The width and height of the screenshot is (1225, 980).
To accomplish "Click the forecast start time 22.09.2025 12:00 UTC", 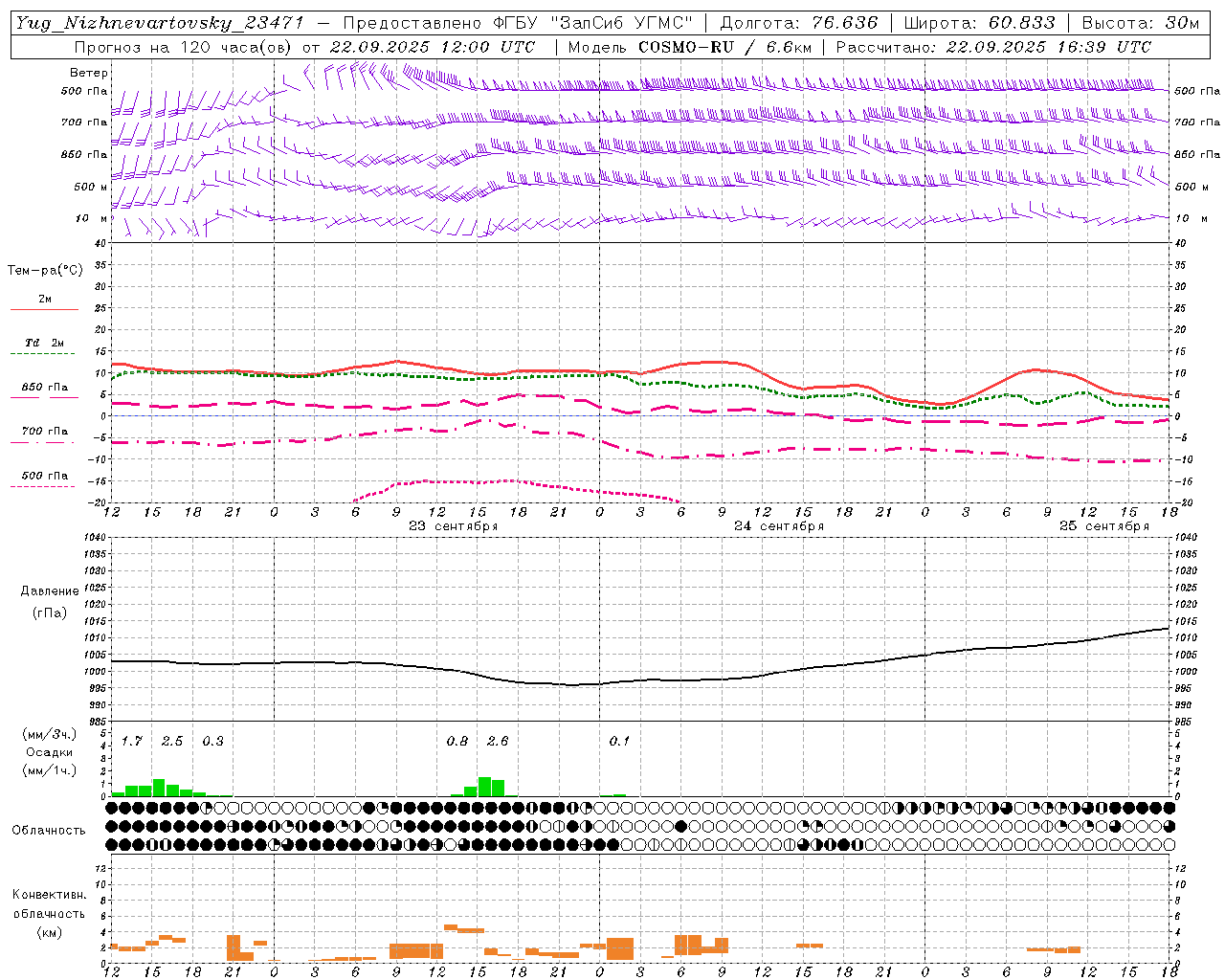I will click(x=433, y=47).
